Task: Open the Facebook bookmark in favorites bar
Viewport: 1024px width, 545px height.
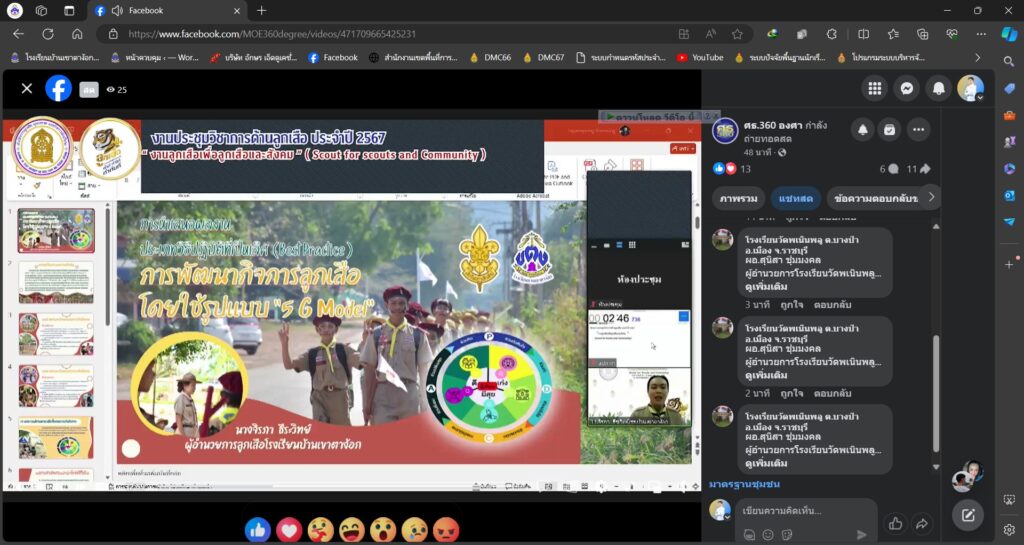Action: (333, 57)
